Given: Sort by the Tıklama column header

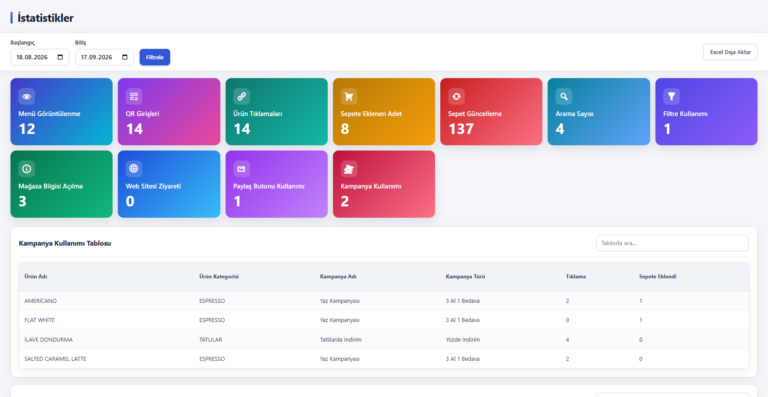Looking at the screenshot, I should 576,277.
